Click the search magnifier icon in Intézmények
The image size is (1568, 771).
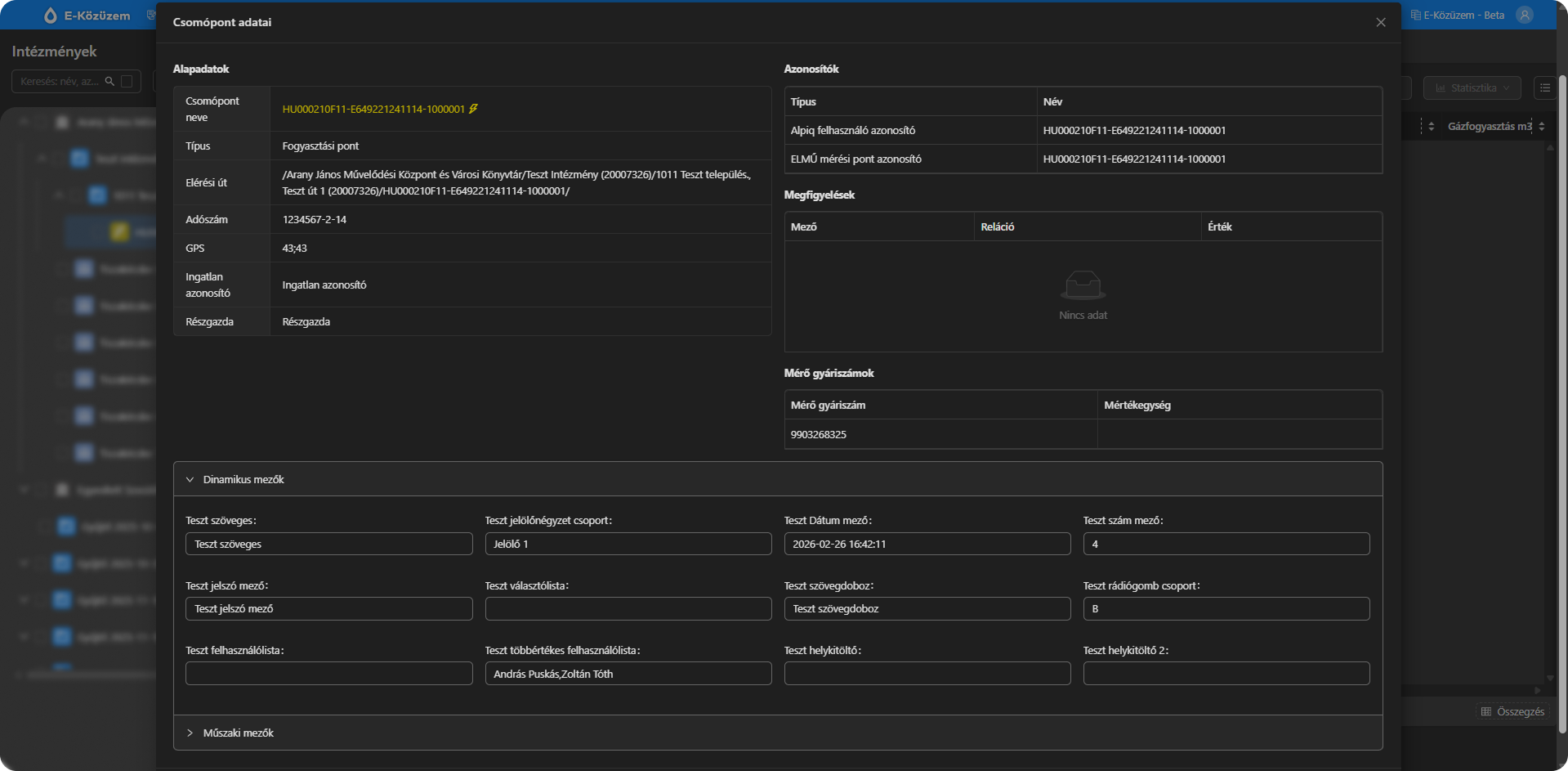[x=109, y=82]
